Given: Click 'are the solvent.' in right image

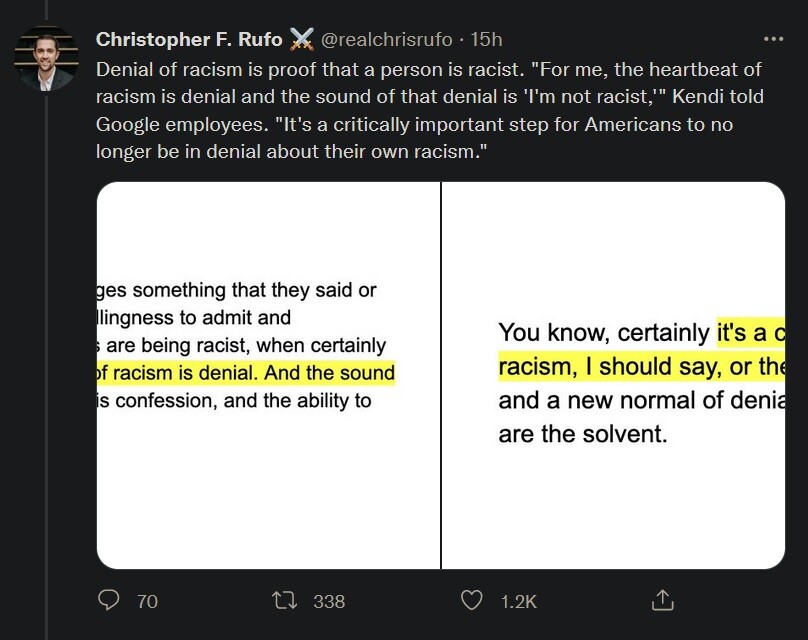Looking at the screenshot, I should [582, 435].
